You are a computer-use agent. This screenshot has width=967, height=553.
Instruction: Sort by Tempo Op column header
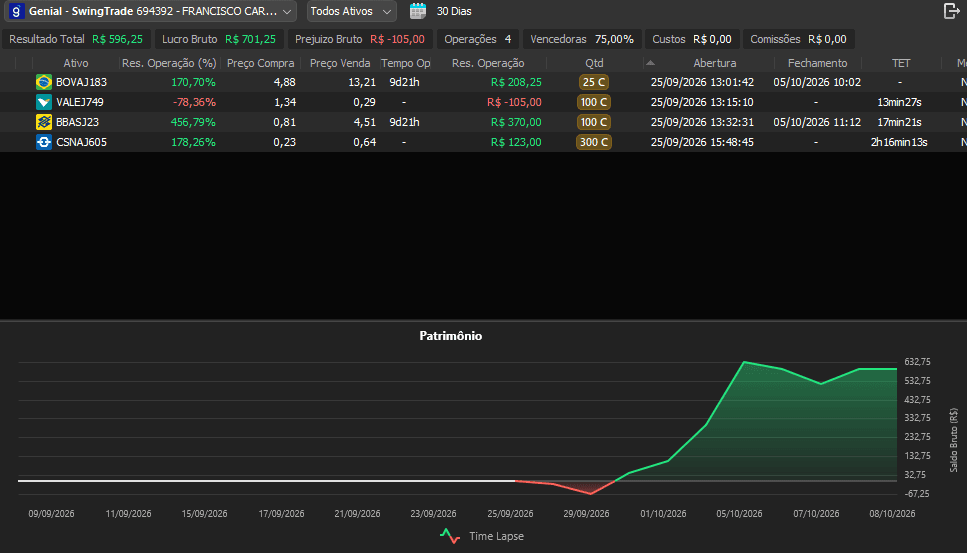(405, 63)
